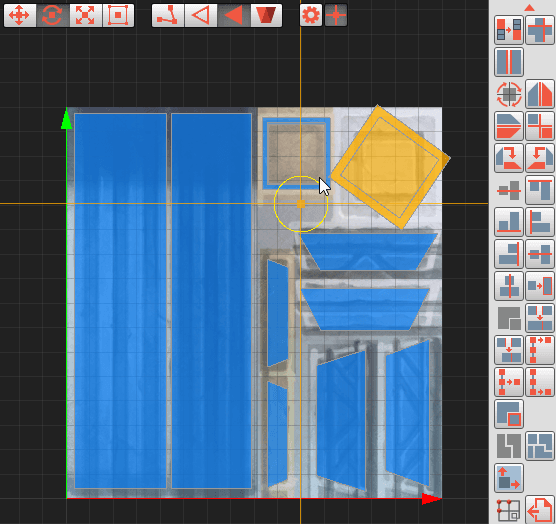The image size is (556, 524).
Task: Select the orange rotated diamond island
Action: 390,167
